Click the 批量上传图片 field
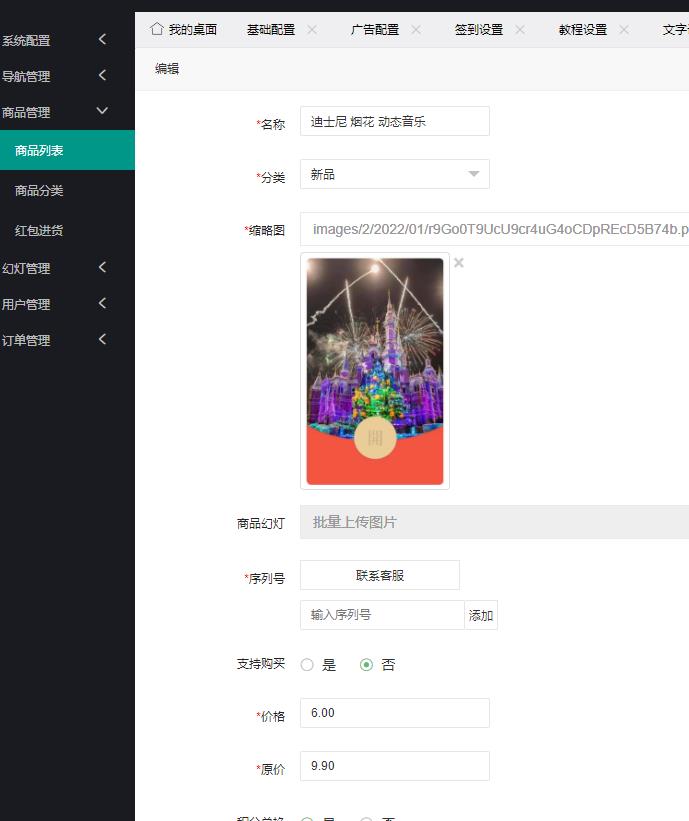 tap(494, 522)
